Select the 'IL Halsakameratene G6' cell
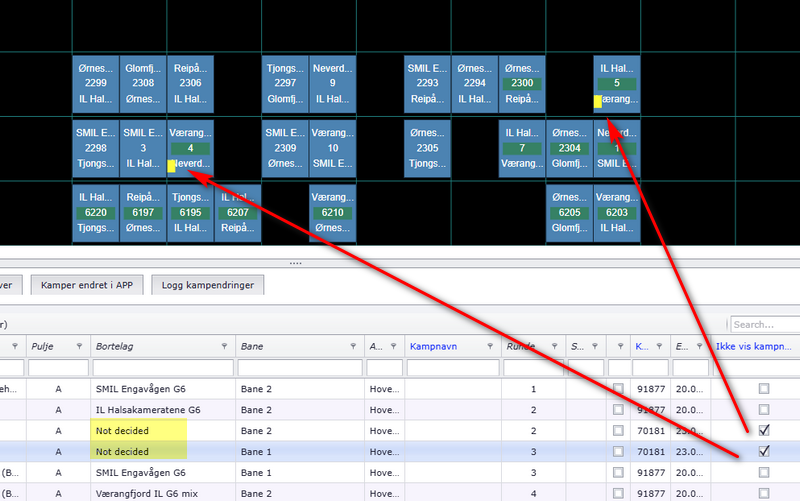This screenshot has width=800, height=501. (163, 410)
